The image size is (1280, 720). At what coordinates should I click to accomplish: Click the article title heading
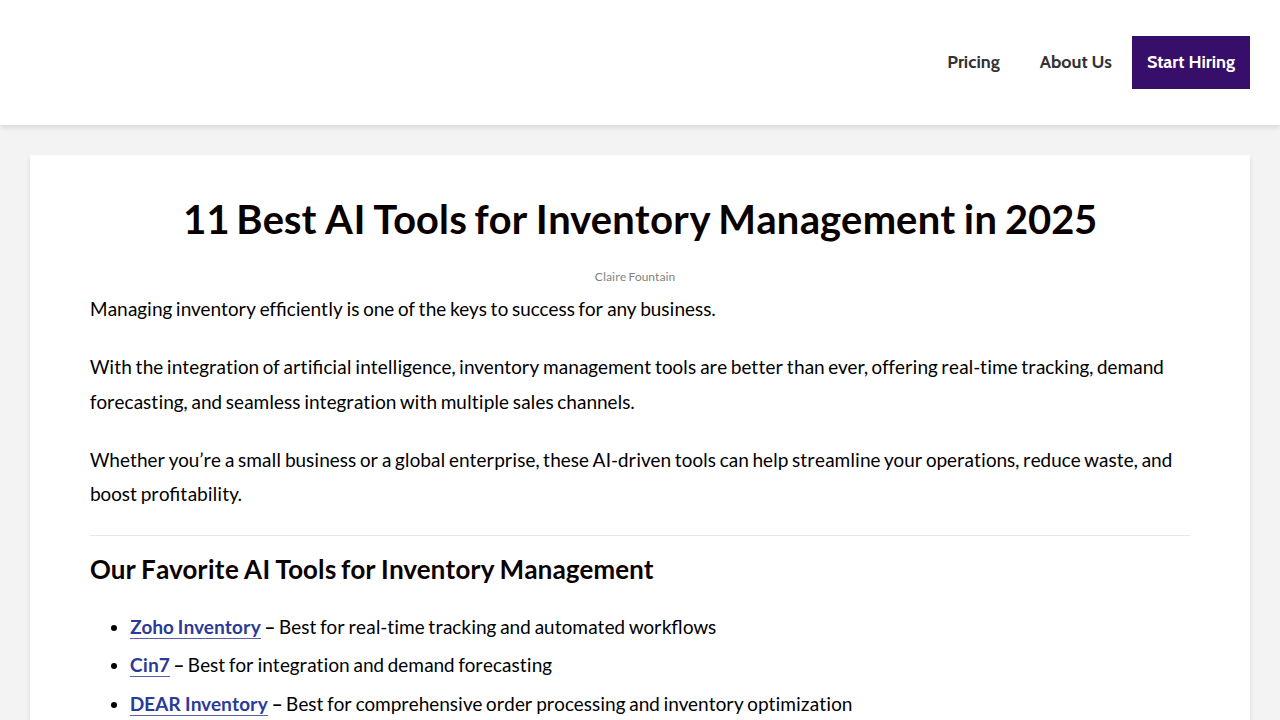640,219
